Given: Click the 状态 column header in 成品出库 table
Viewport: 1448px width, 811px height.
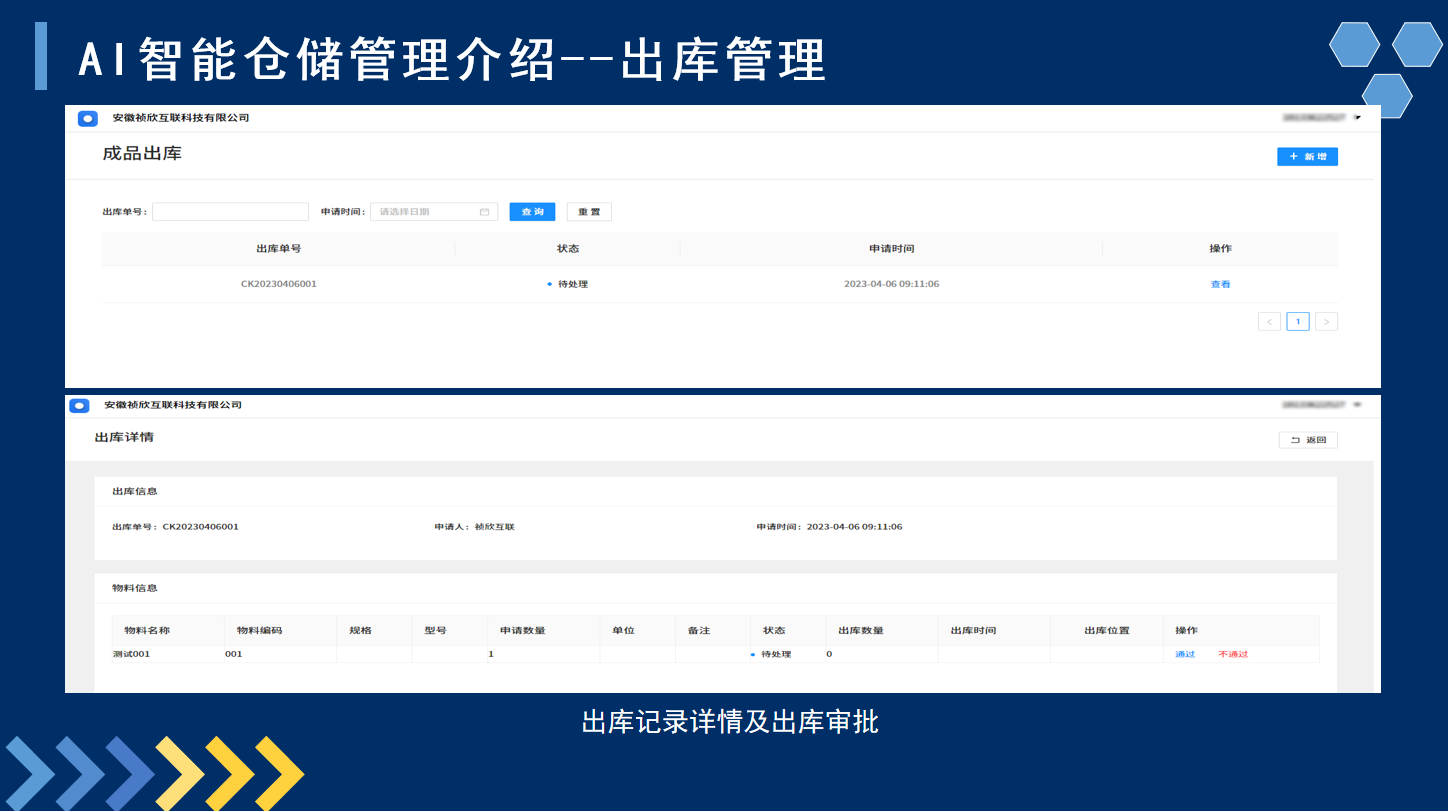Looking at the screenshot, I should [x=568, y=249].
